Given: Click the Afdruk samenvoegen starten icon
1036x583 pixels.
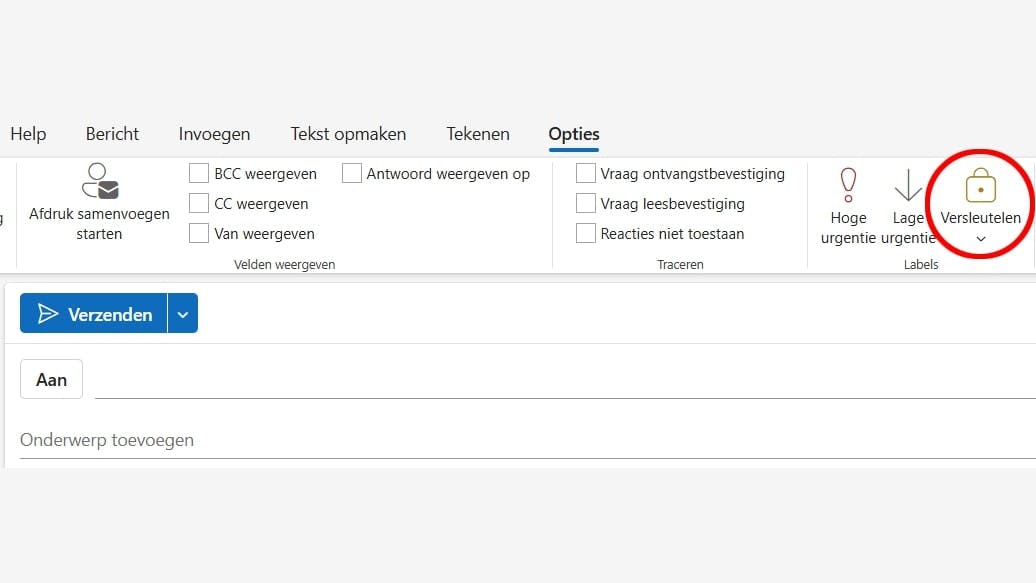Looking at the screenshot, I should [99, 181].
